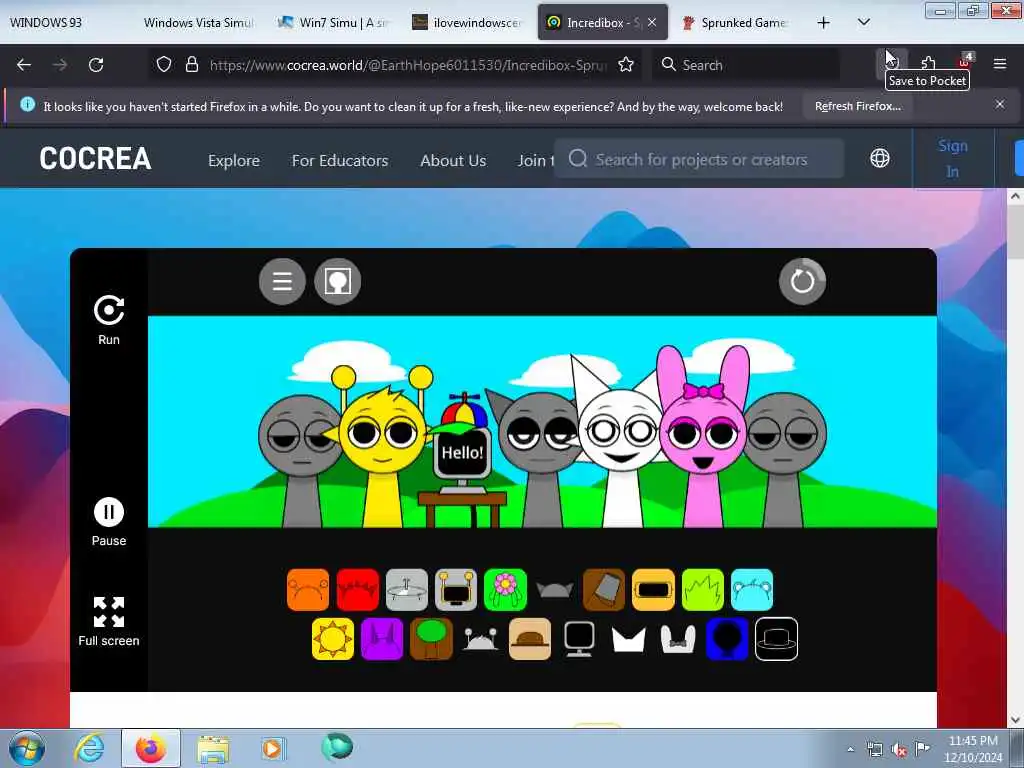Open the About Us page
The image size is (1024, 768).
(x=453, y=160)
